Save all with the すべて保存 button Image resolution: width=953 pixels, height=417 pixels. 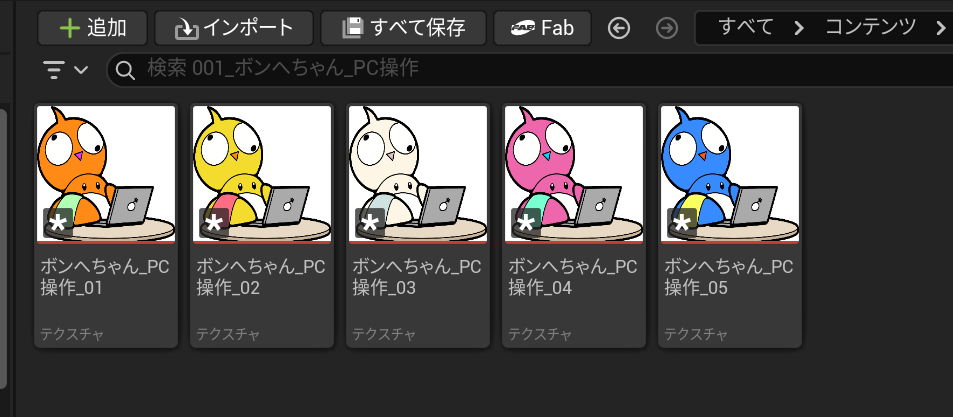pos(403,28)
